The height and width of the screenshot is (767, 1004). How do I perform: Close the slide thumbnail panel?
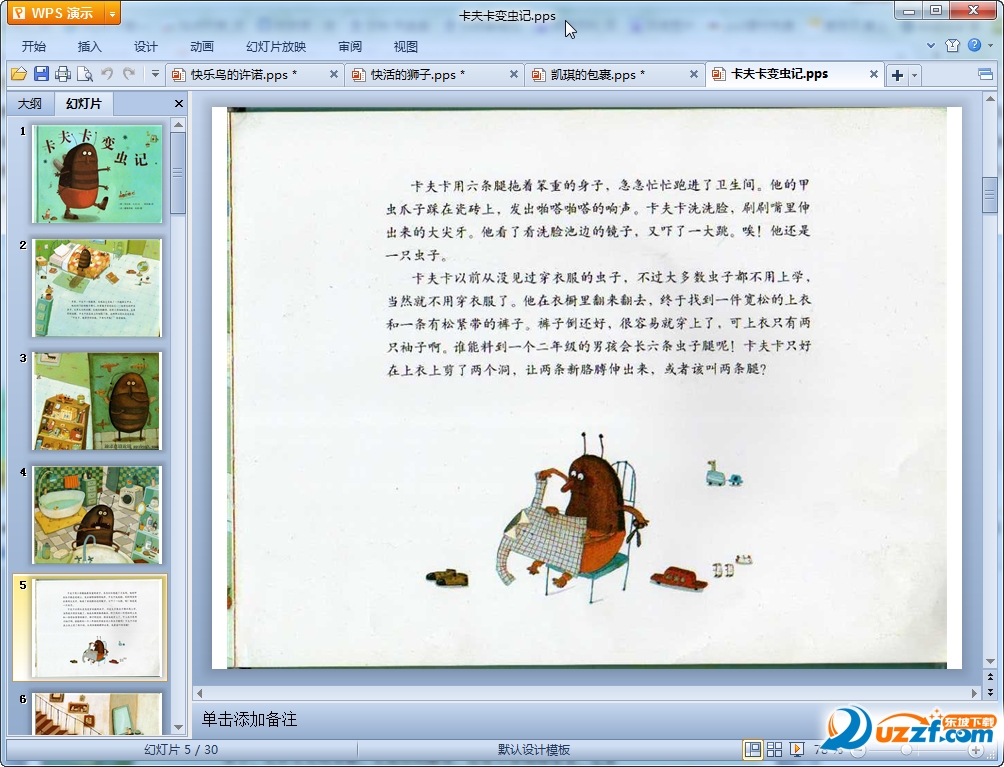pyautogui.click(x=179, y=103)
